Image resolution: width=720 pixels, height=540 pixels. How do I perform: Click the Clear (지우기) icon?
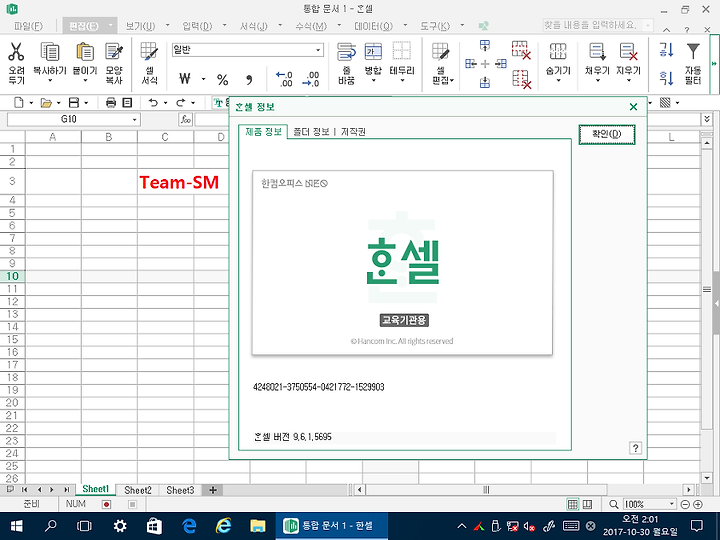[x=628, y=52]
